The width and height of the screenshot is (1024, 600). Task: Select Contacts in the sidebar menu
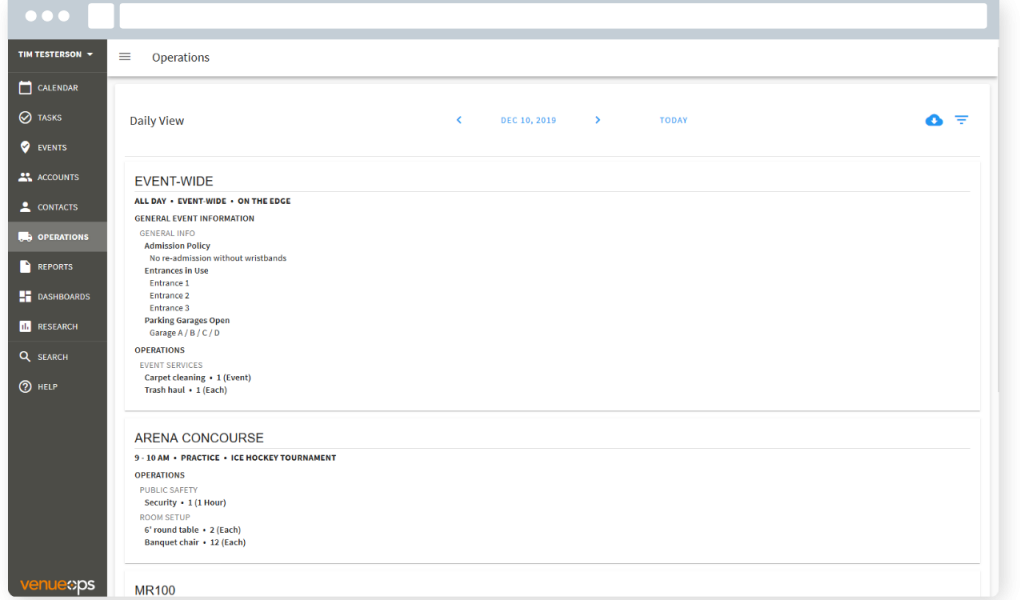pos(57,207)
